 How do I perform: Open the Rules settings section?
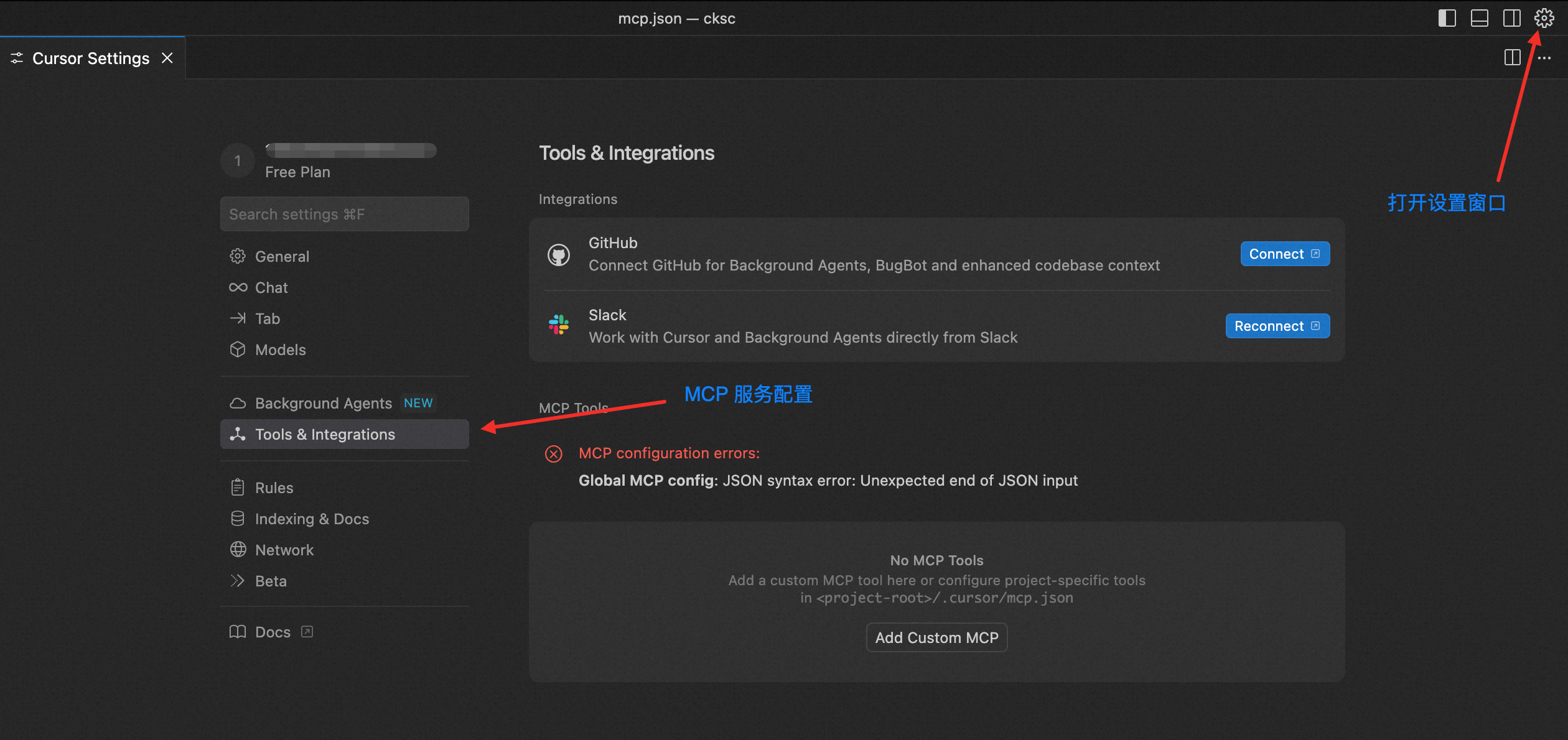274,488
